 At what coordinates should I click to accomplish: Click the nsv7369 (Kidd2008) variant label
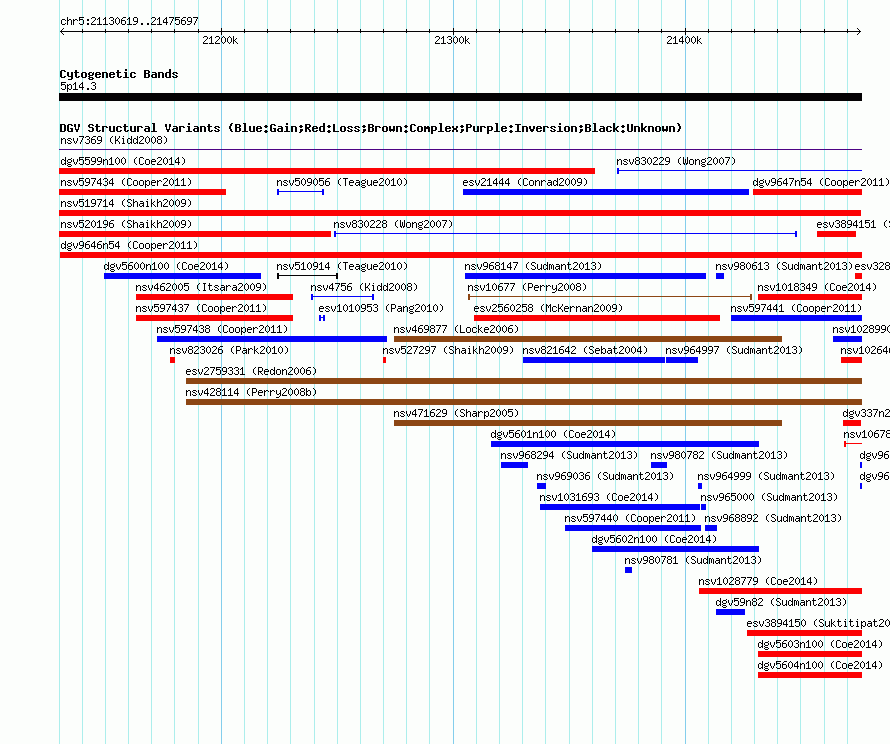114,140
